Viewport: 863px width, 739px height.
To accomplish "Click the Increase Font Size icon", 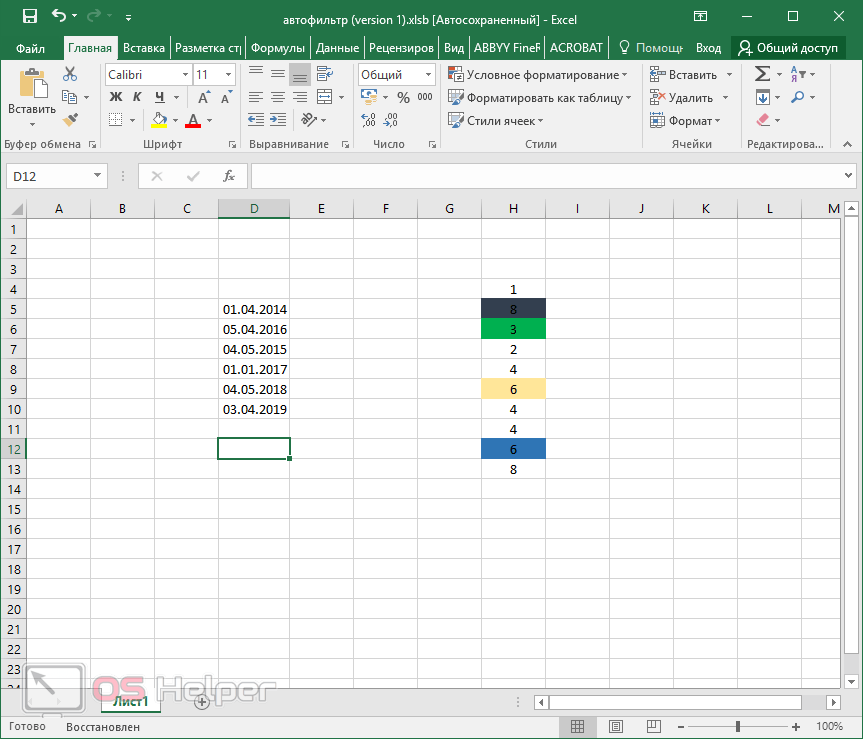I will click(x=205, y=98).
